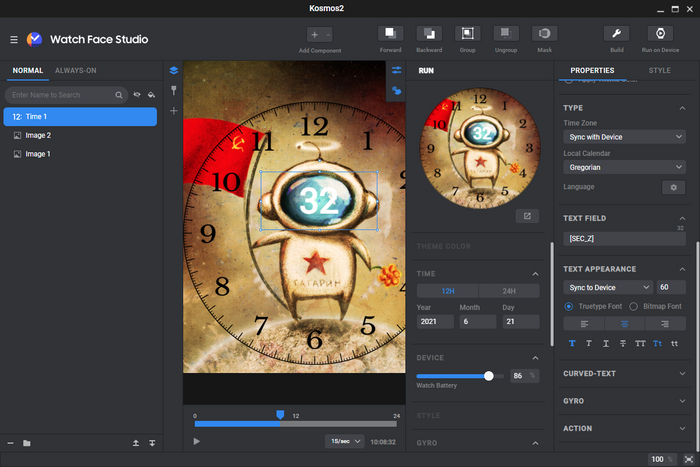The width and height of the screenshot is (700, 467).
Task: Open Language settings gear
Action: click(673, 187)
